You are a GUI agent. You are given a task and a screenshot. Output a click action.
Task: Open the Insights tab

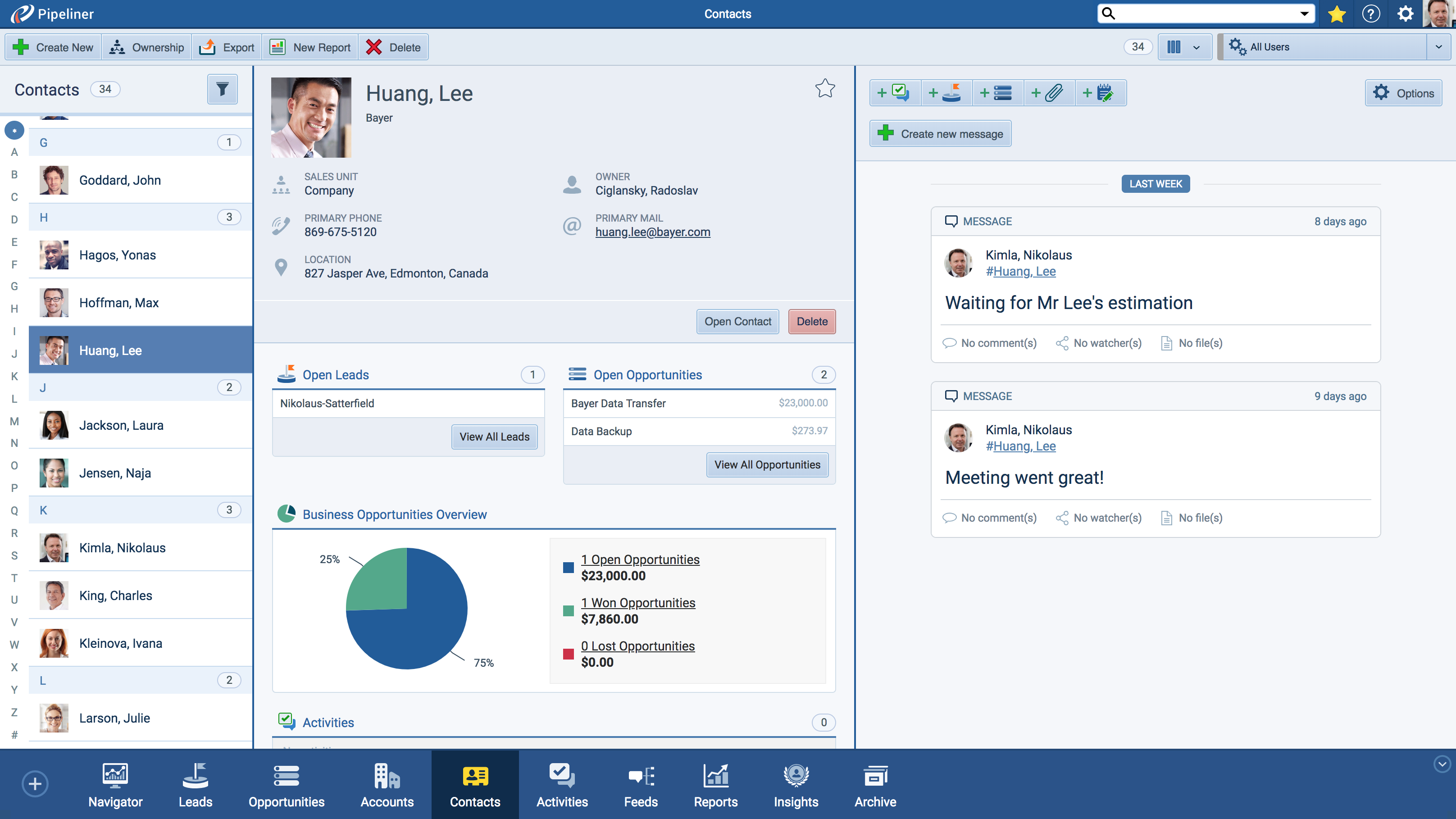[x=795, y=786]
